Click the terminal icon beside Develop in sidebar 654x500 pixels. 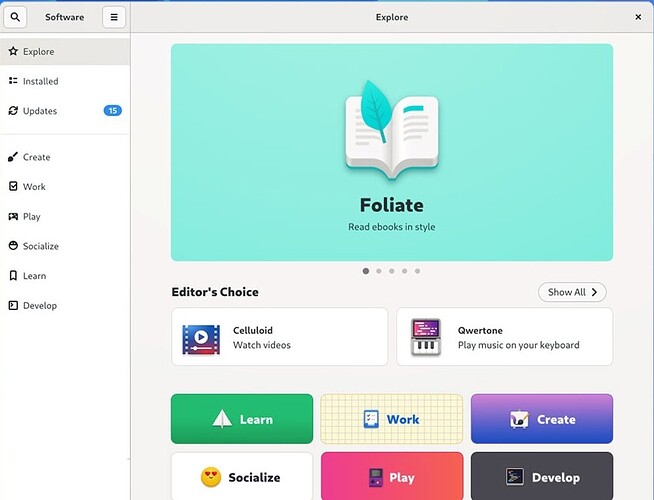tap(13, 305)
